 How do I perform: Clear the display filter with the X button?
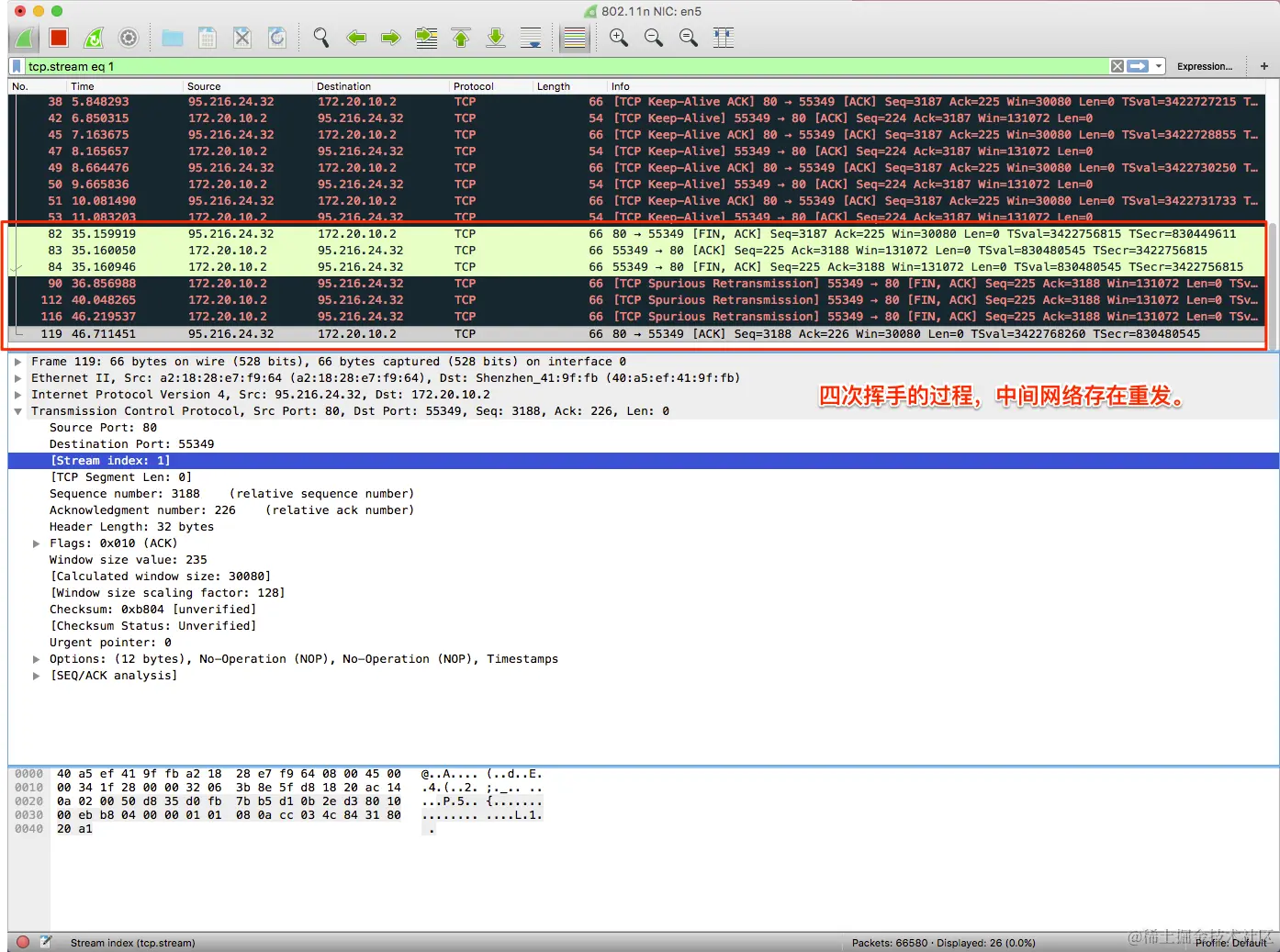pos(1117,66)
